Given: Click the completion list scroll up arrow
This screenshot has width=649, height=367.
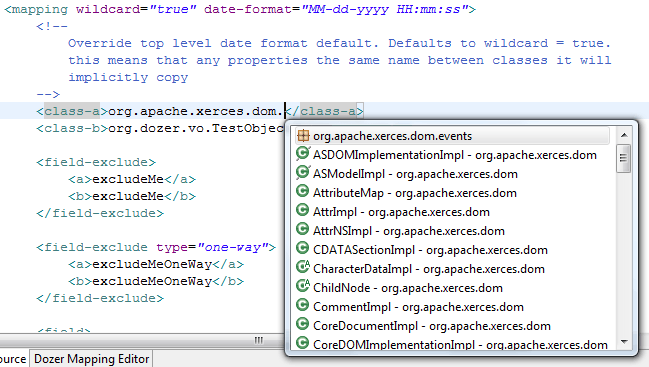Looking at the screenshot, I should (624, 135).
